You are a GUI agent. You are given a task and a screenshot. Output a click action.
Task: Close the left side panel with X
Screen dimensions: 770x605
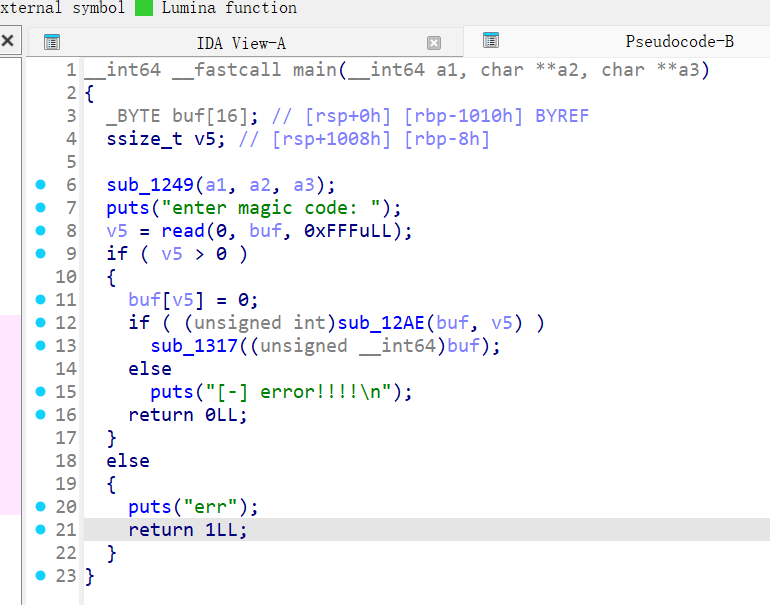[x=8, y=42]
